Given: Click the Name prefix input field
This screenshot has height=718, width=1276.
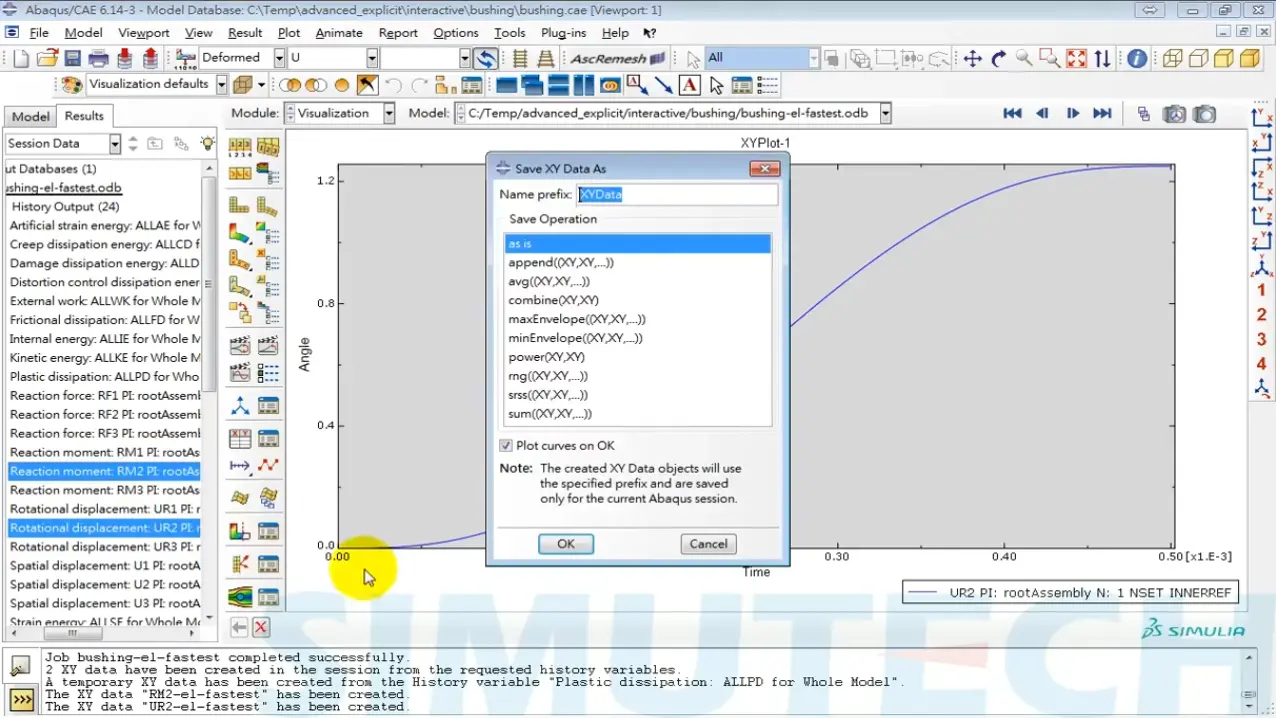Looking at the screenshot, I should pos(677,194).
